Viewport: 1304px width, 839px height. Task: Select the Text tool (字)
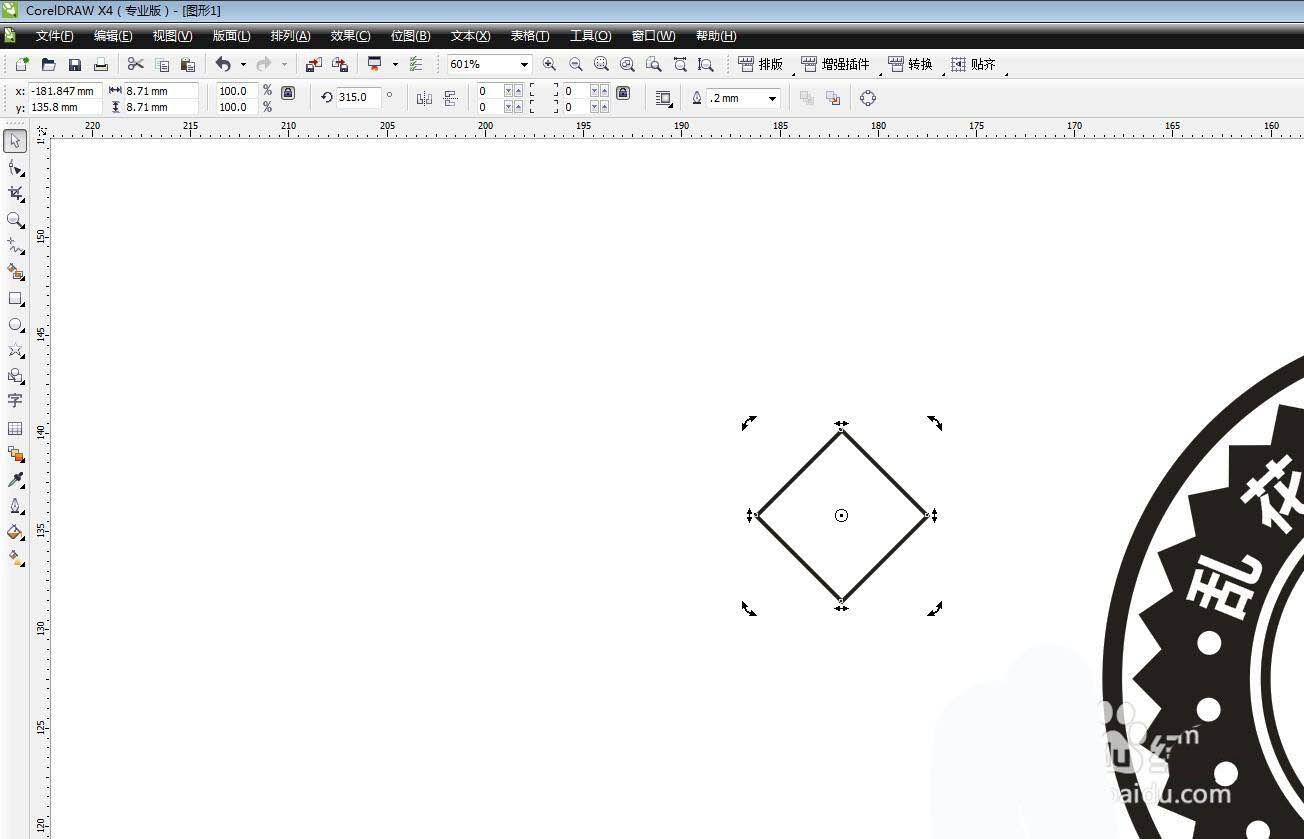coord(15,401)
